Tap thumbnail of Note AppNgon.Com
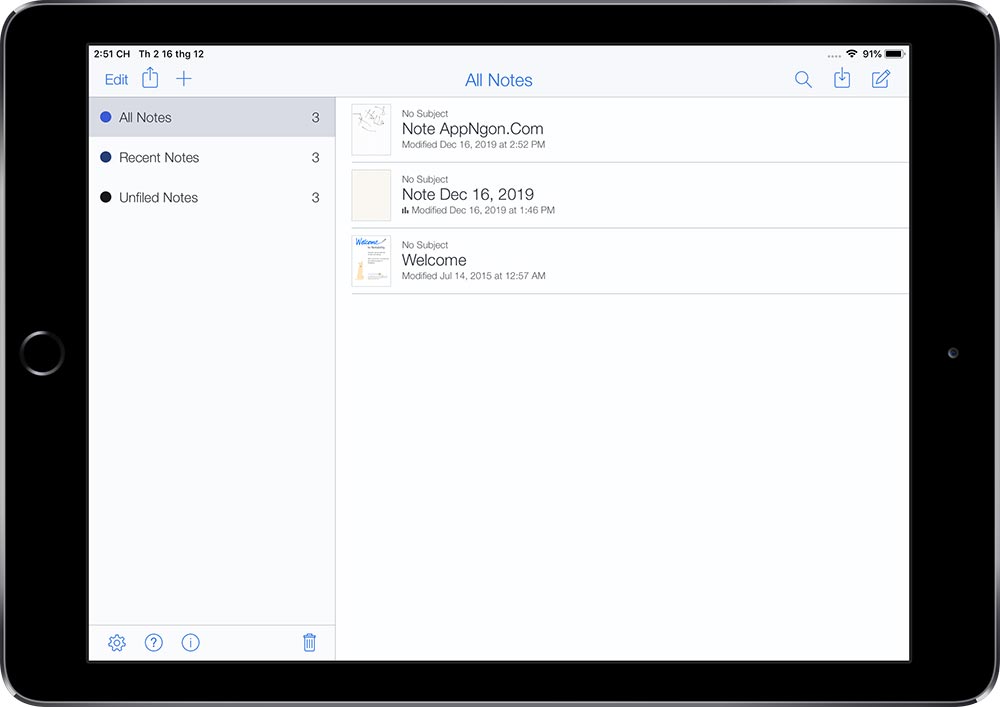This screenshot has width=1000, height=707. tap(371, 130)
